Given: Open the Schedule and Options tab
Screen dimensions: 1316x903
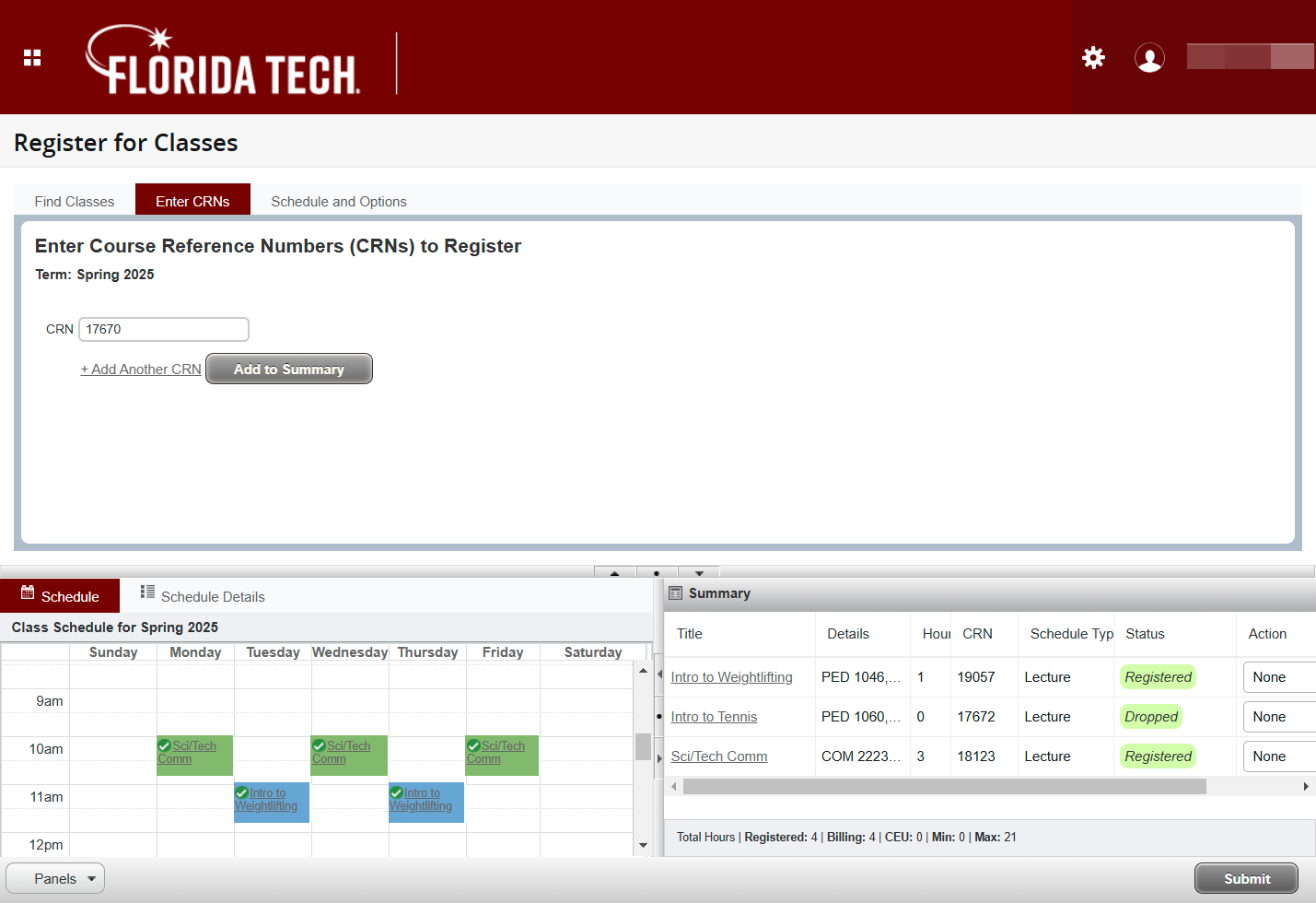Looking at the screenshot, I should (x=339, y=201).
